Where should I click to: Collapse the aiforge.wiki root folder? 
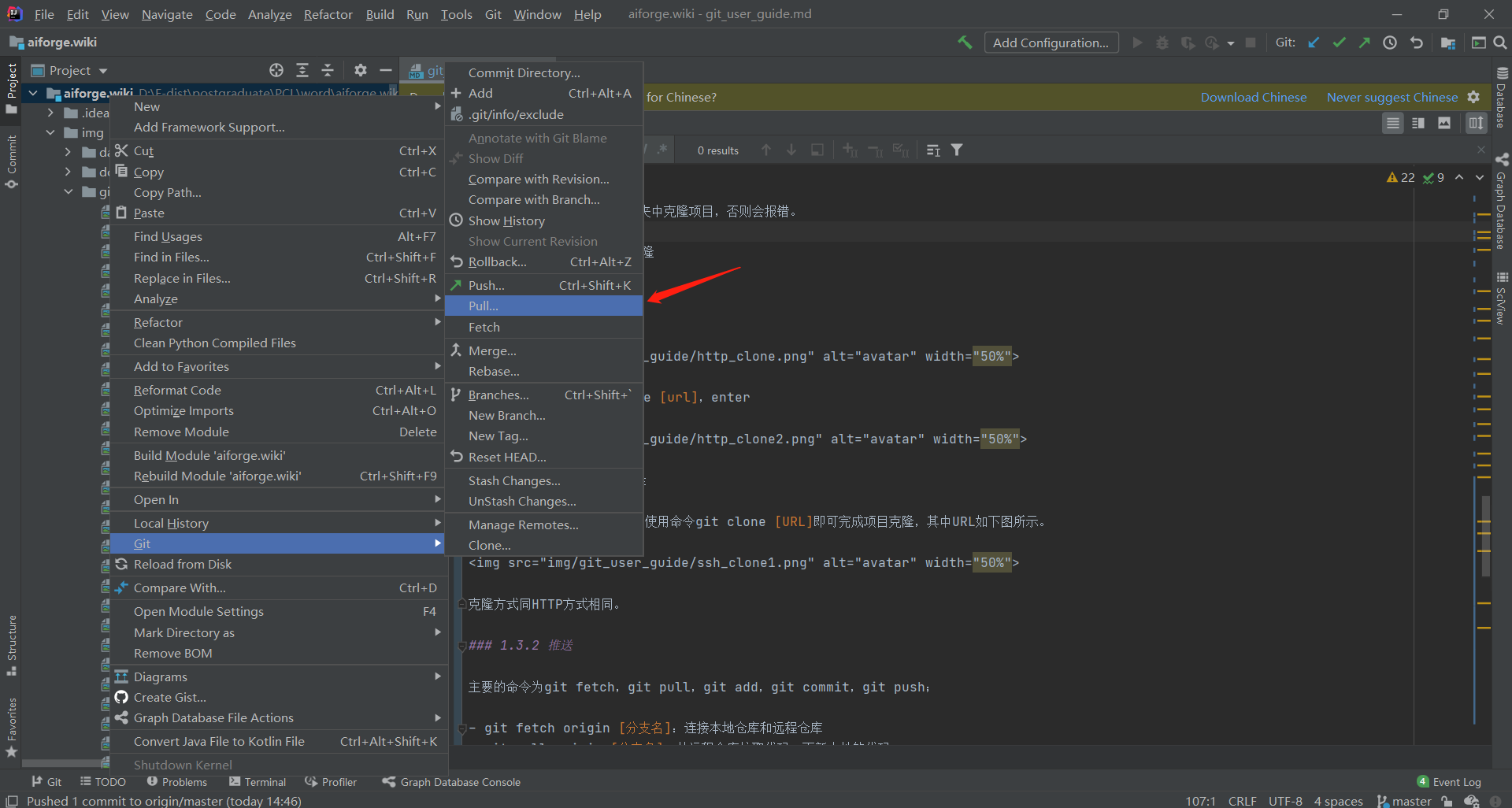tap(33, 93)
